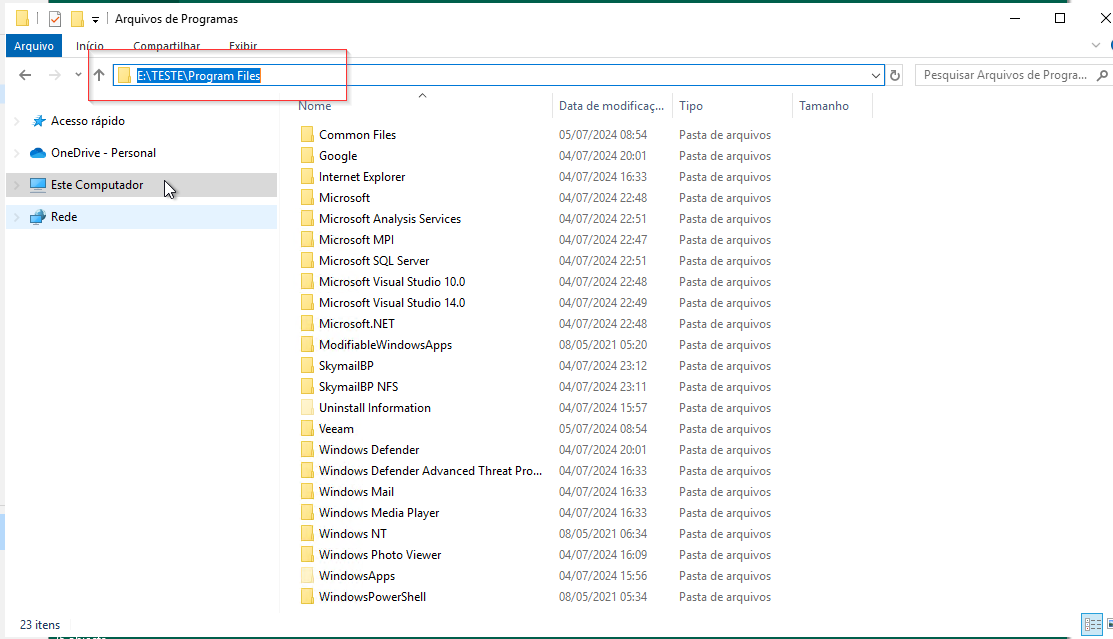
Task: Switch to the Exibir ribbon tab
Action: point(243,46)
